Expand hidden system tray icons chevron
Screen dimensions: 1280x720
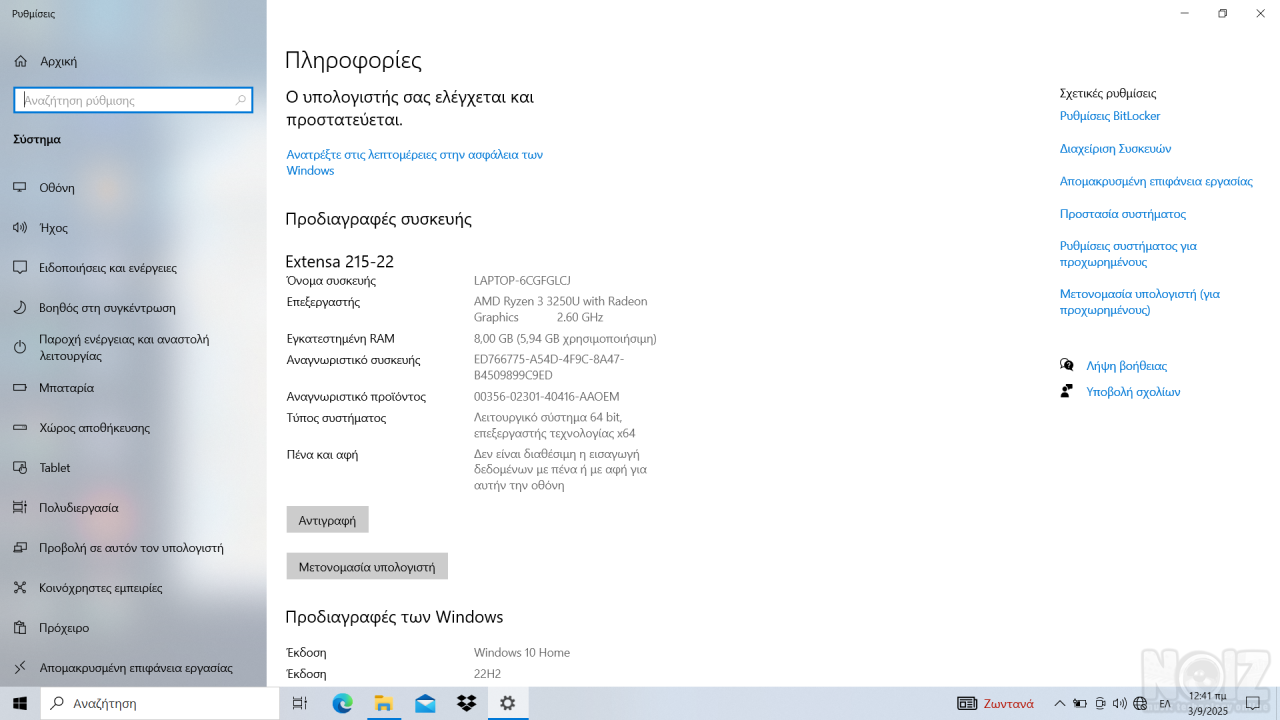click(1060, 703)
